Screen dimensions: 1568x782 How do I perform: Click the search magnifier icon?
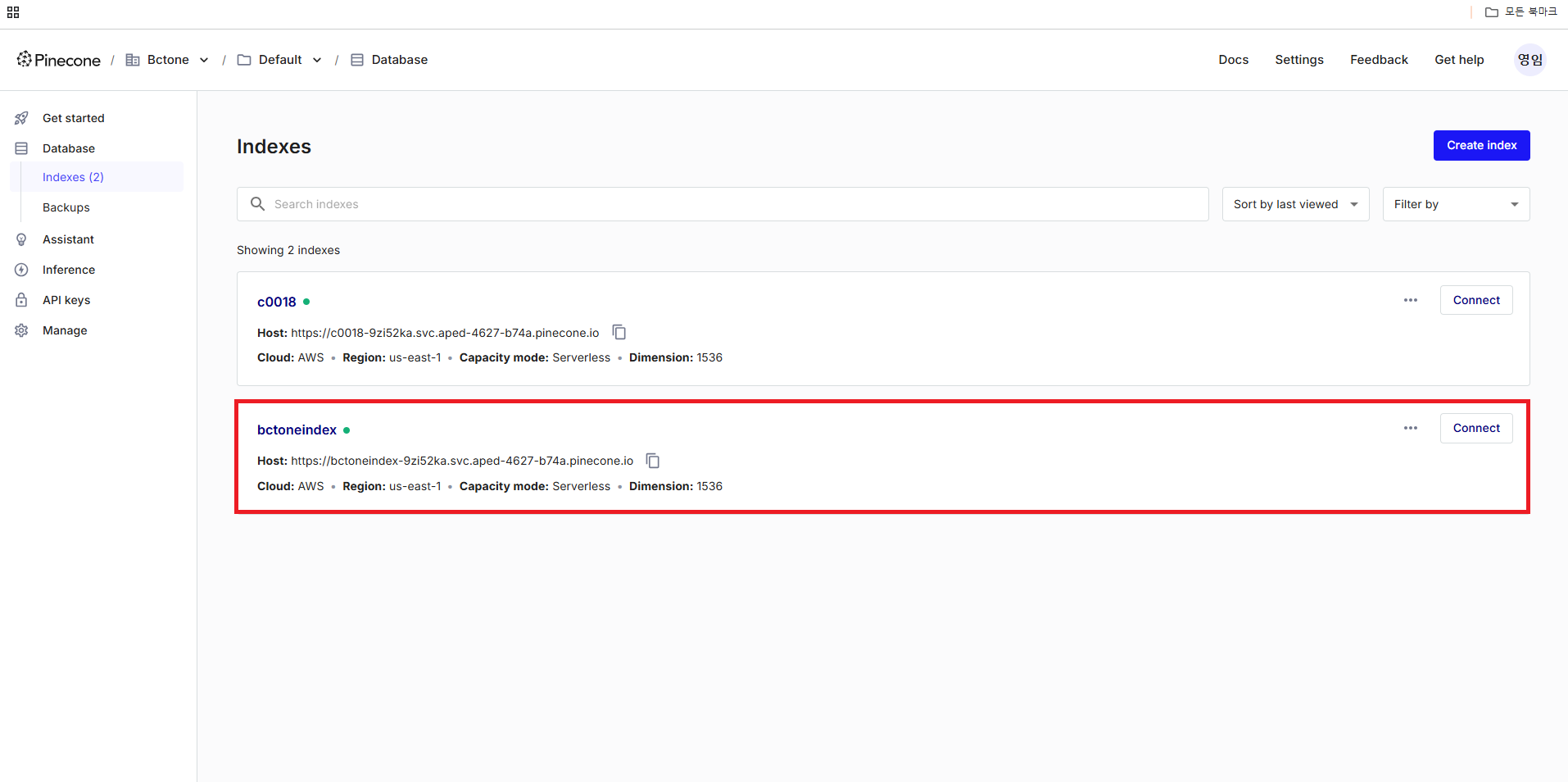(257, 203)
